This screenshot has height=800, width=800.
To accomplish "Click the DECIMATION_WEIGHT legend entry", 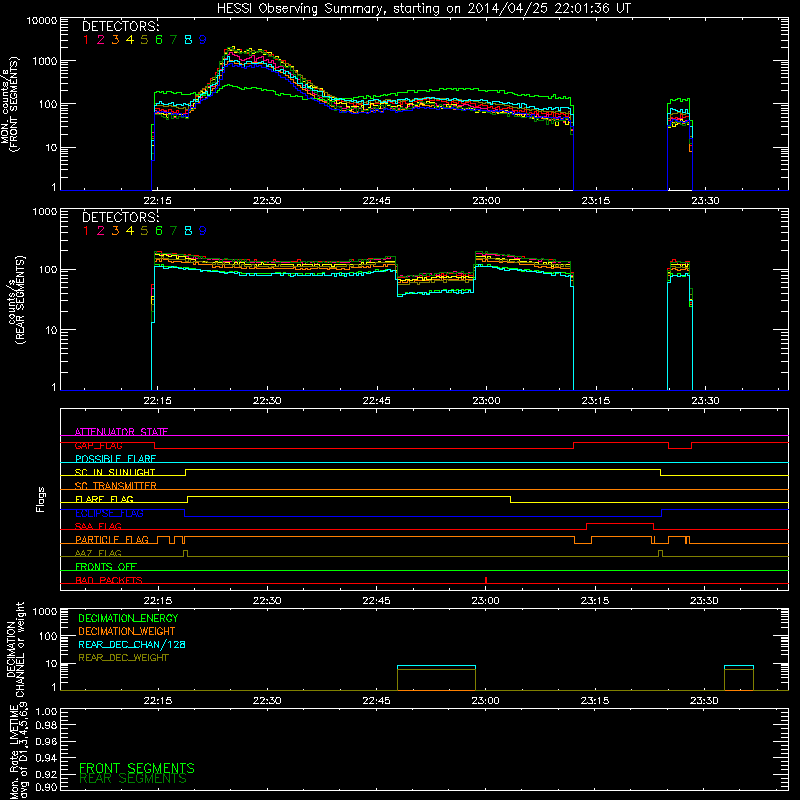I will [127, 631].
